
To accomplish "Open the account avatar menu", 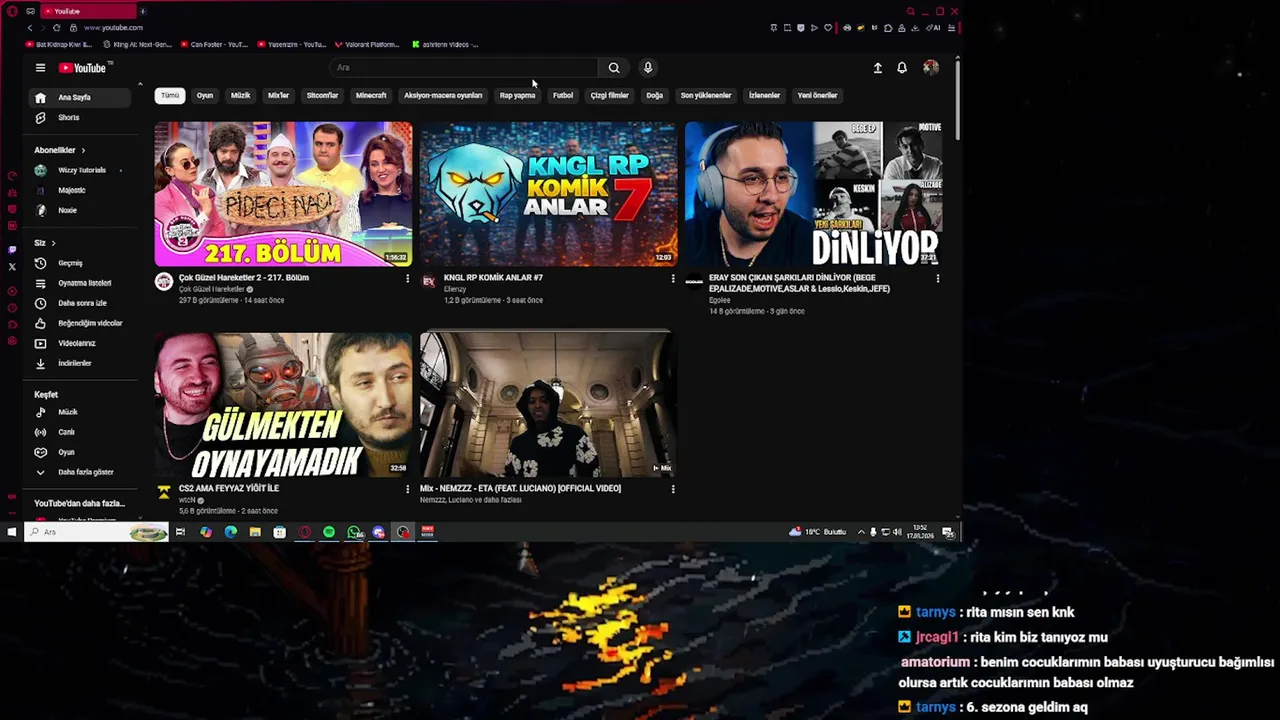I will tap(931, 68).
